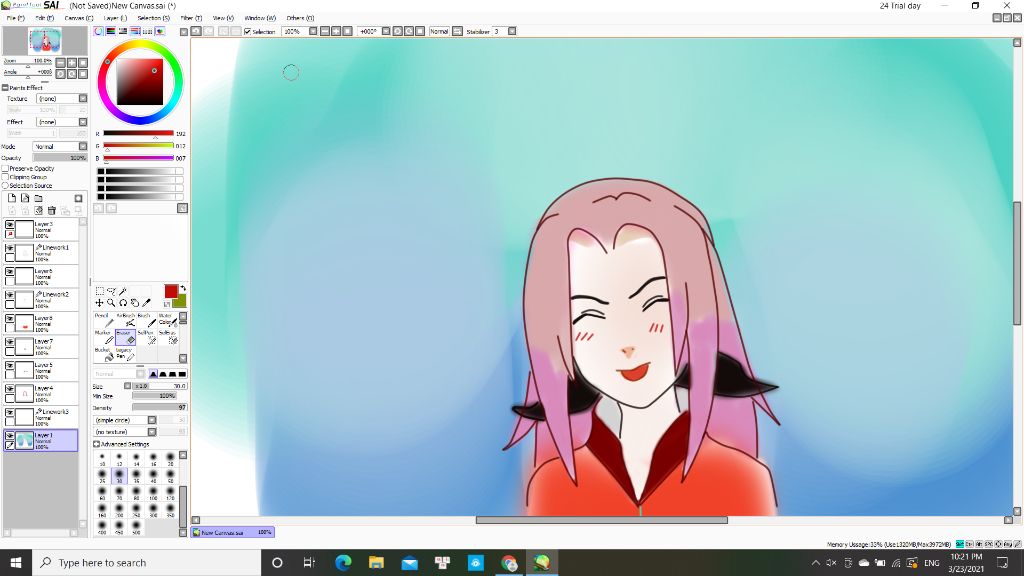1024x576 pixels.
Task: Open the simple circle brush shape dropdown
Action: click(152, 420)
